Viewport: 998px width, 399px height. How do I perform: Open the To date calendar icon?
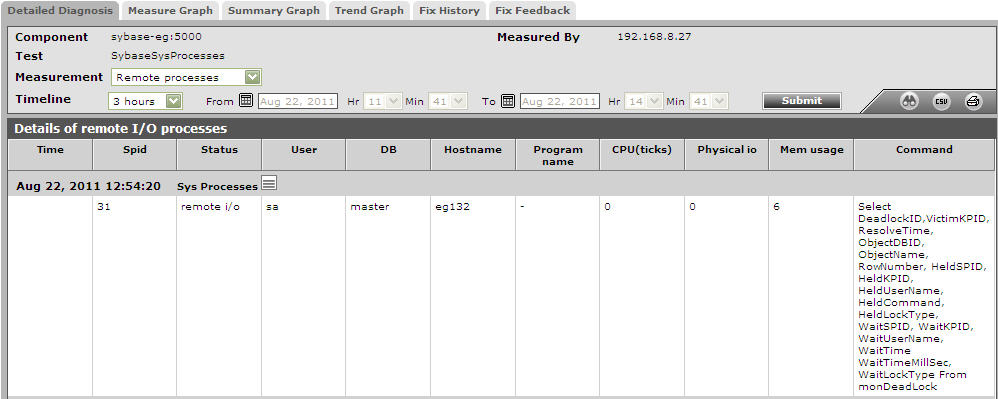click(507, 101)
